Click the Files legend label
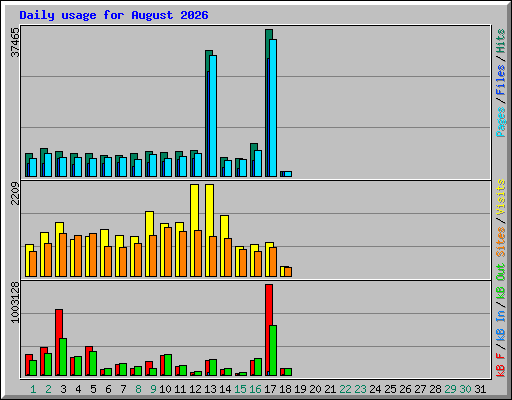The height and width of the screenshot is (400, 512). click(x=501, y=80)
